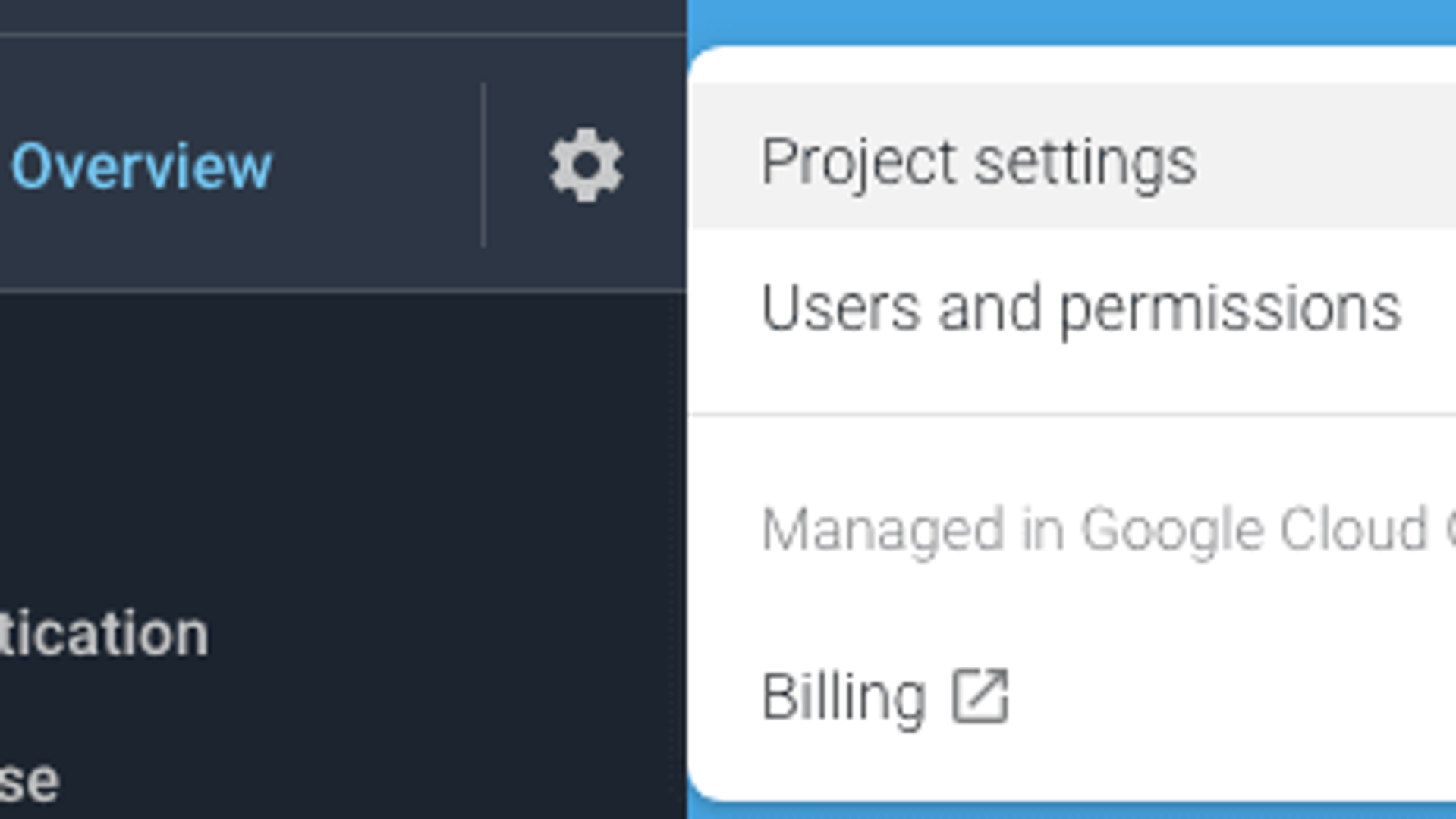Open the partially visible Authentication sidebar item

(103, 634)
